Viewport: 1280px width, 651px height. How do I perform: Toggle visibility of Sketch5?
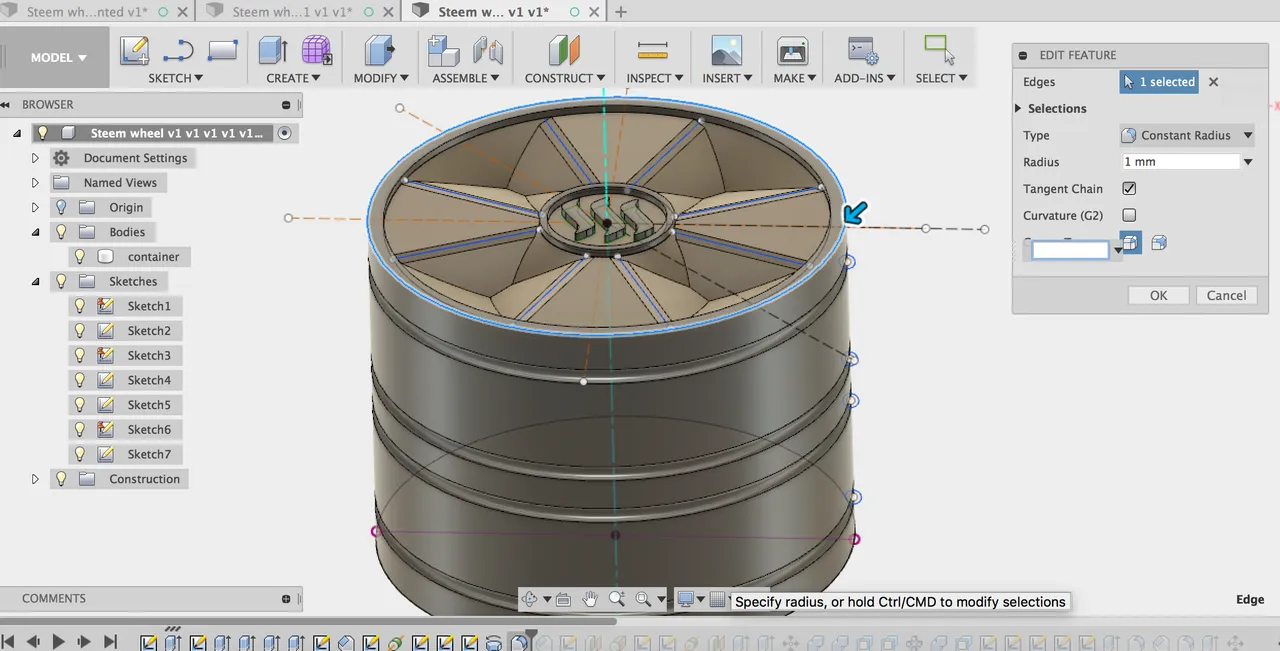click(x=80, y=405)
